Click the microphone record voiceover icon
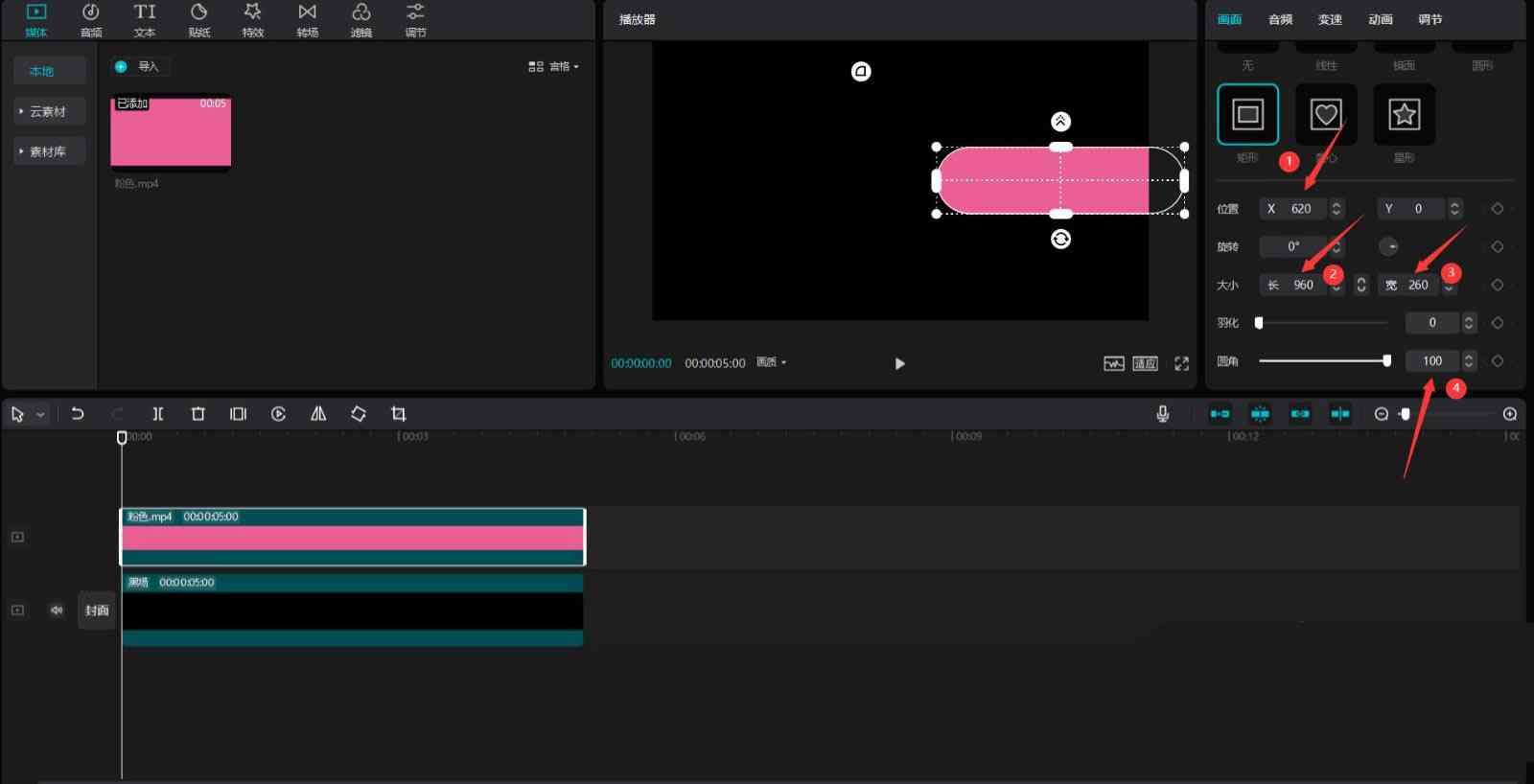Image resolution: width=1534 pixels, height=784 pixels. (x=1163, y=414)
